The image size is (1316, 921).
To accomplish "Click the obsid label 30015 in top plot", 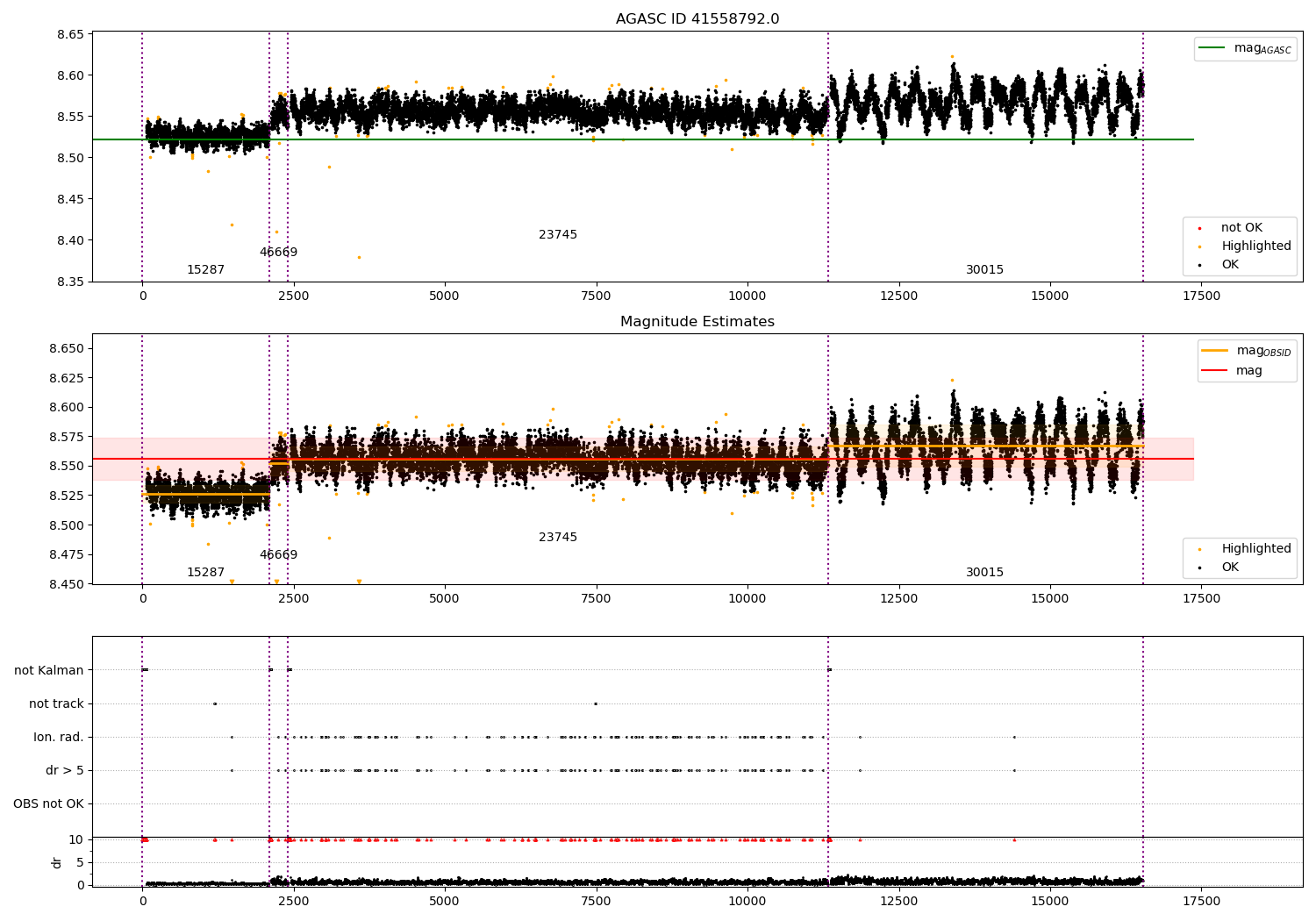I will (x=984, y=270).
